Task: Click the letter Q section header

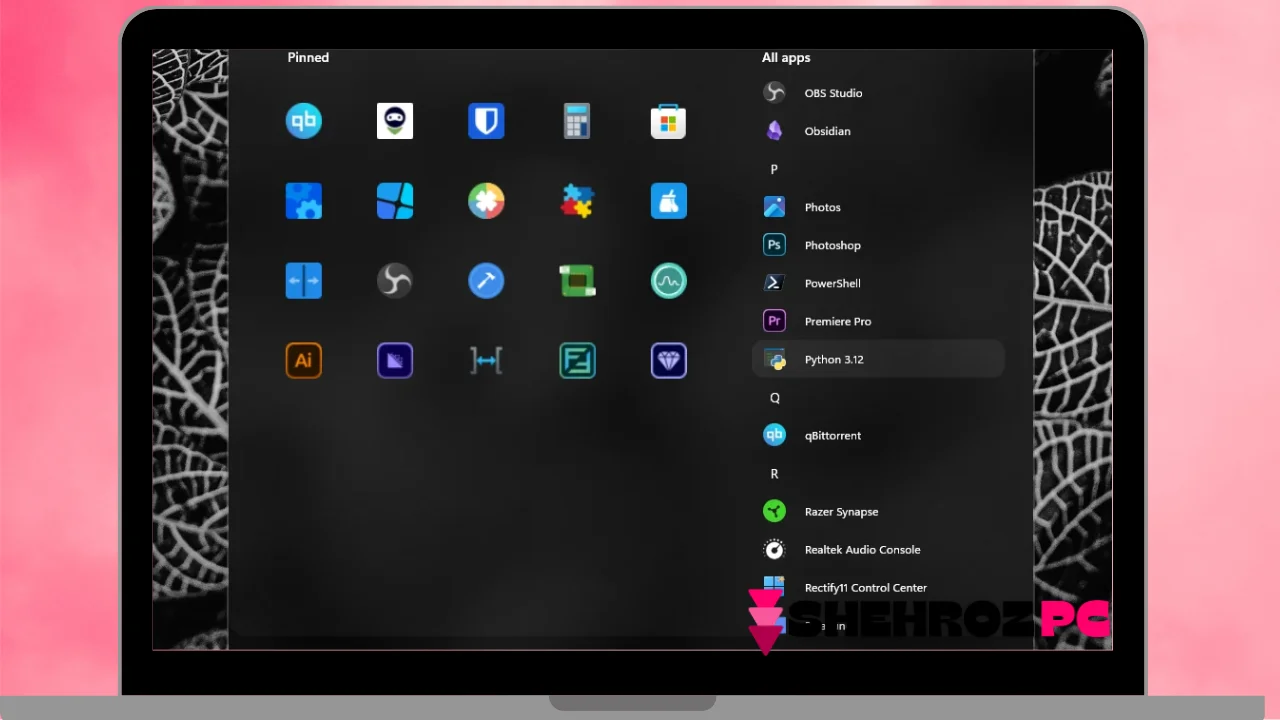Action: (x=774, y=397)
